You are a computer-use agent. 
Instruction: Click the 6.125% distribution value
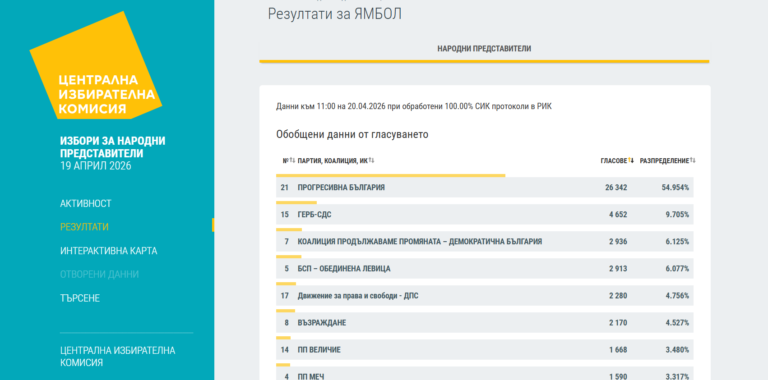pos(678,241)
